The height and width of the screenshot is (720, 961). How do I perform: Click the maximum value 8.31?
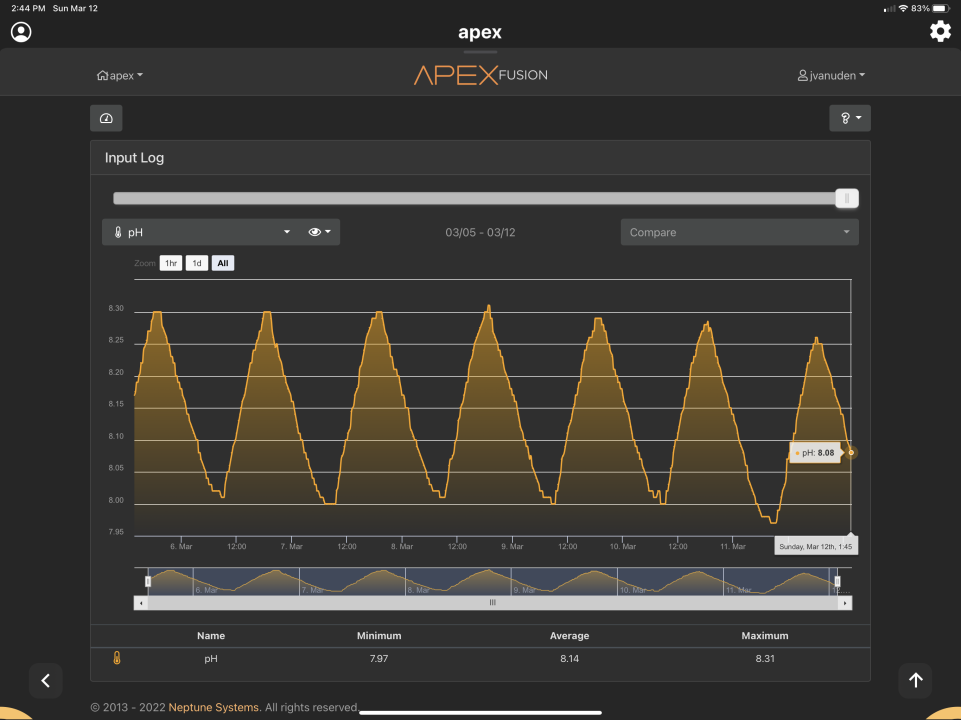click(x=765, y=659)
